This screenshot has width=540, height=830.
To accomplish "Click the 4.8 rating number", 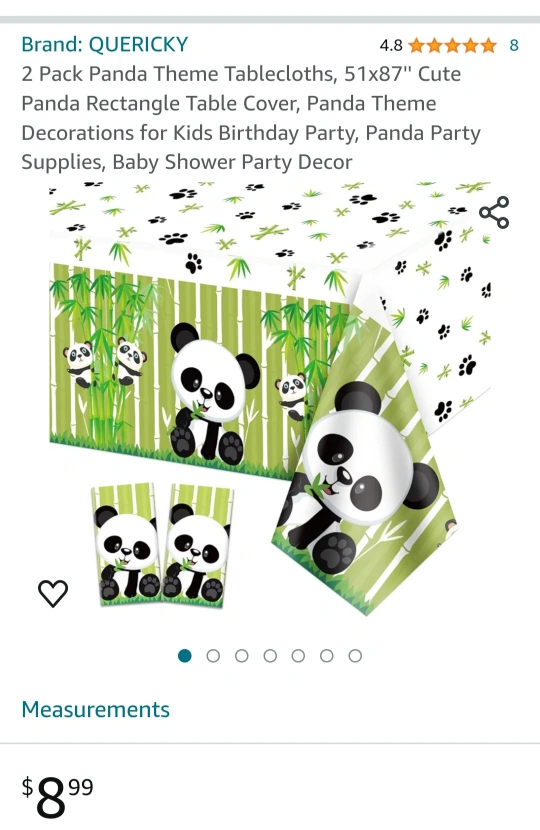I will [391, 46].
